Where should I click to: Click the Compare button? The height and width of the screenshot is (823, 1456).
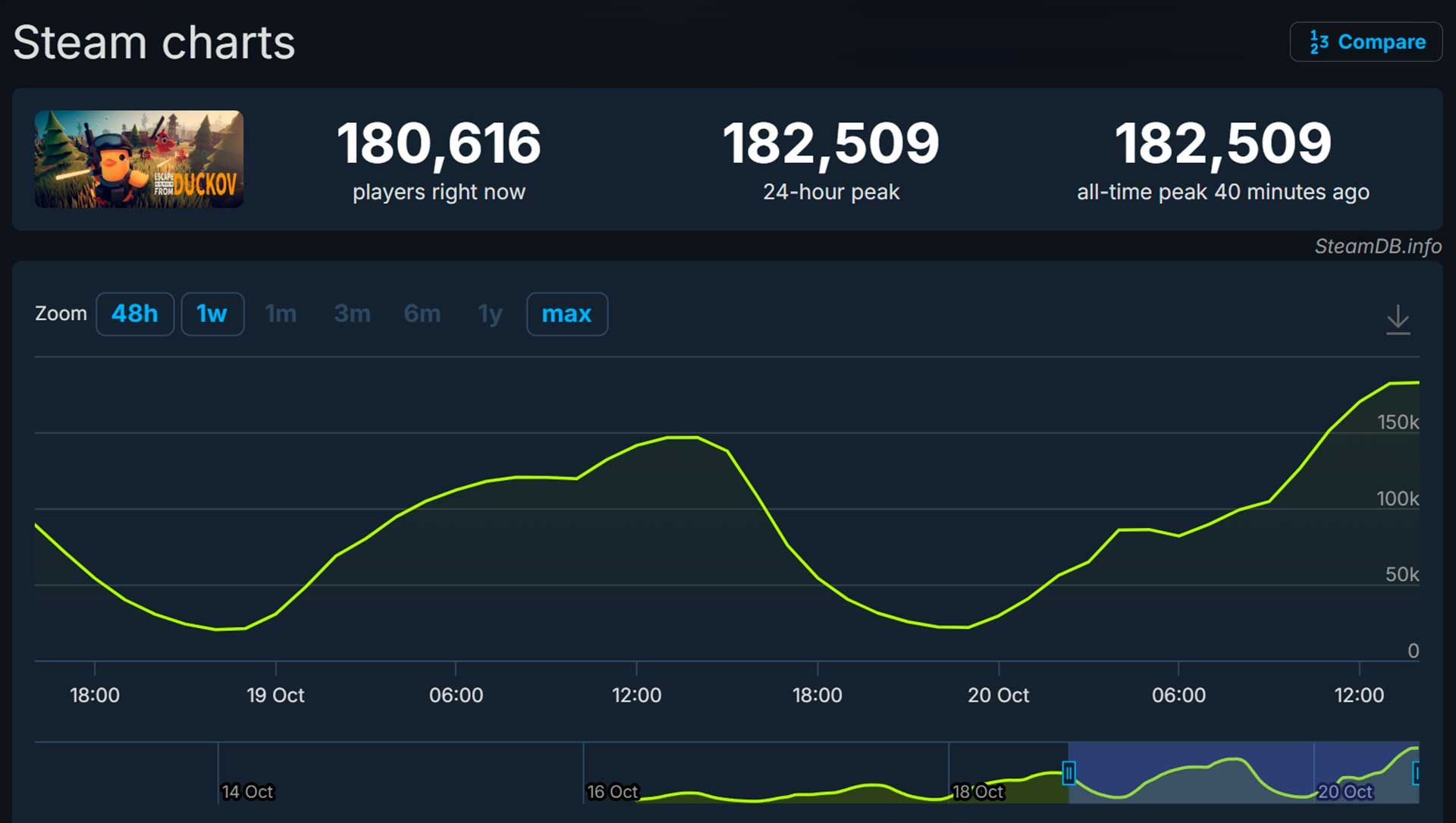pyautogui.click(x=1366, y=42)
